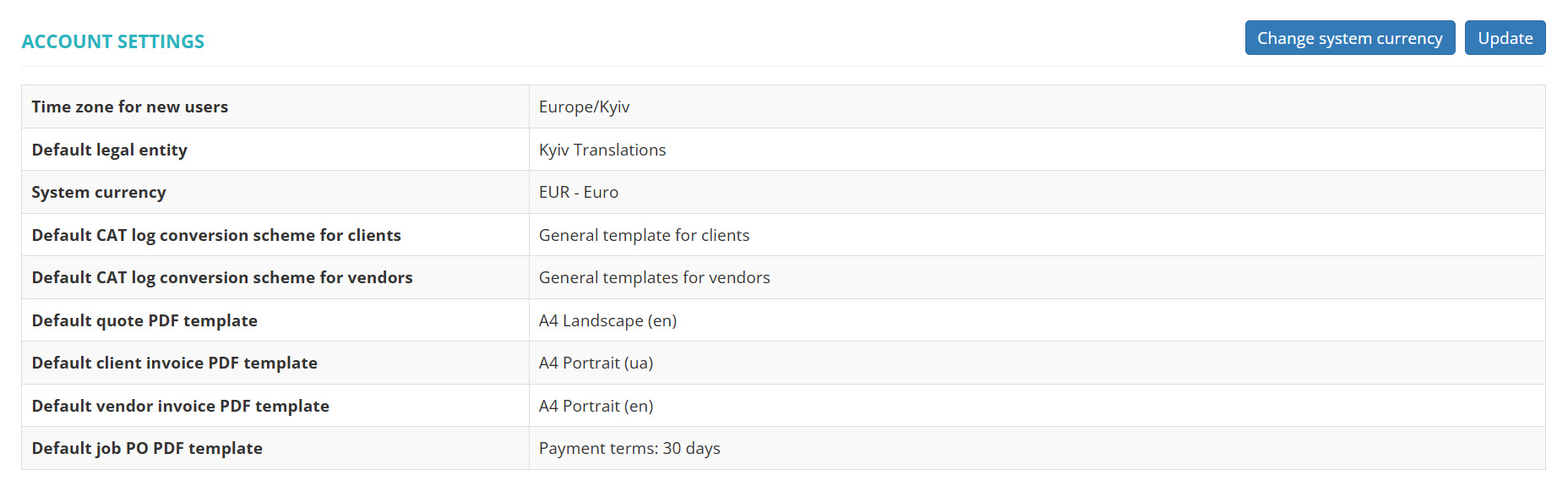The image size is (1568, 492).
Task: Select General templates for vendors value
Action: click(654, 277)
